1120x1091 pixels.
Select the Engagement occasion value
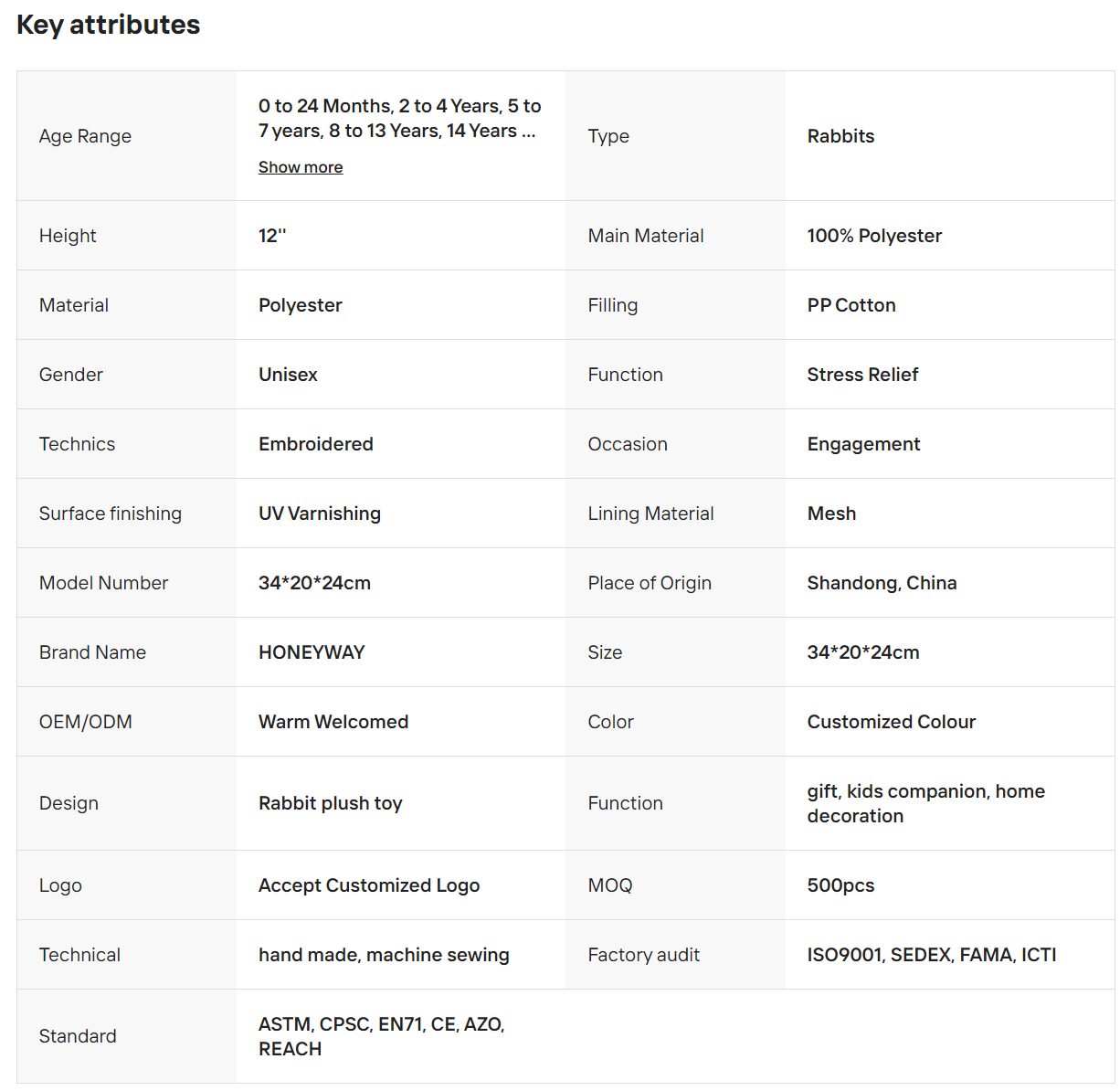(863, 444)
